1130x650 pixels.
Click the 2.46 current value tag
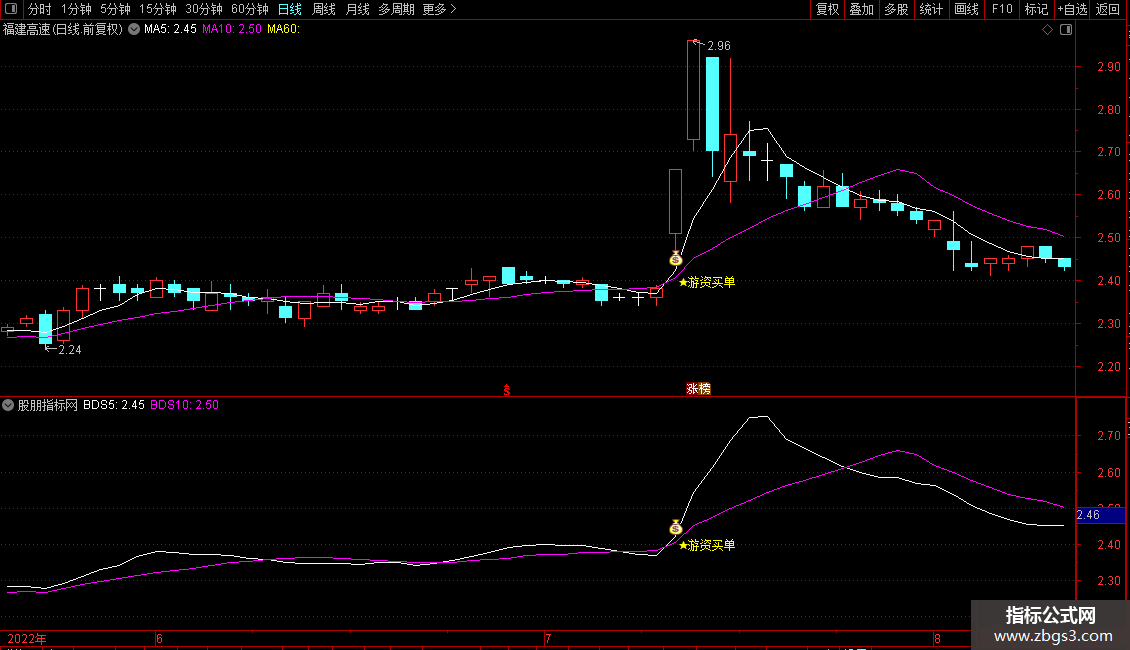1100,515
